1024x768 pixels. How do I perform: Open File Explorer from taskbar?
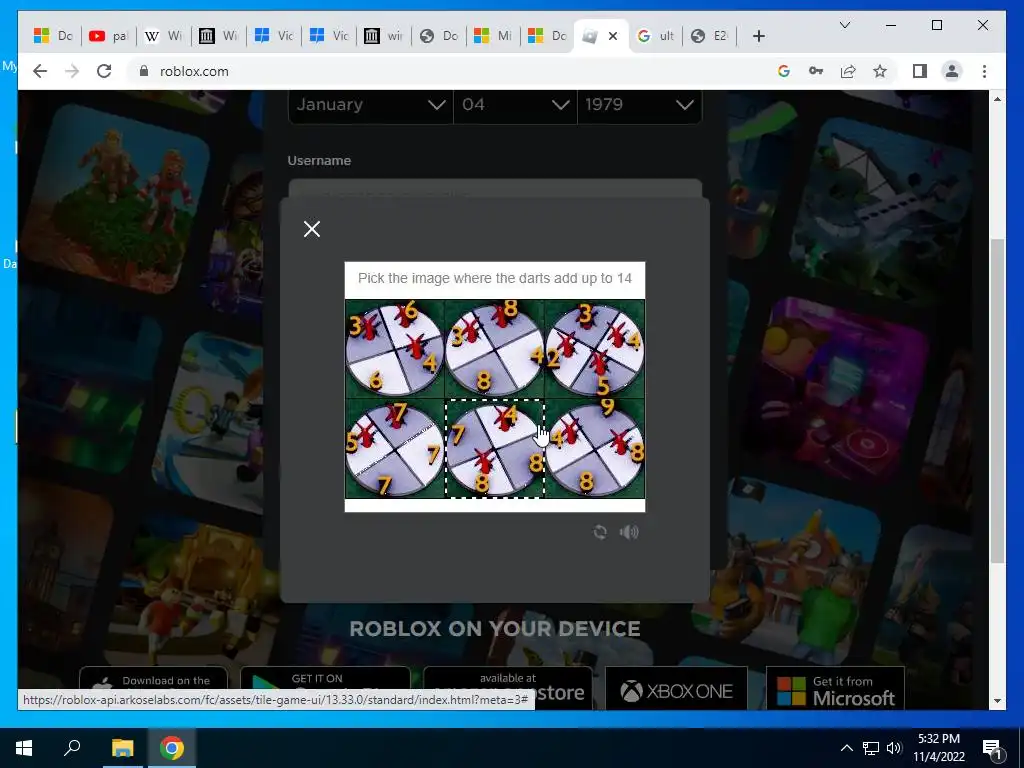pos(122,748)
